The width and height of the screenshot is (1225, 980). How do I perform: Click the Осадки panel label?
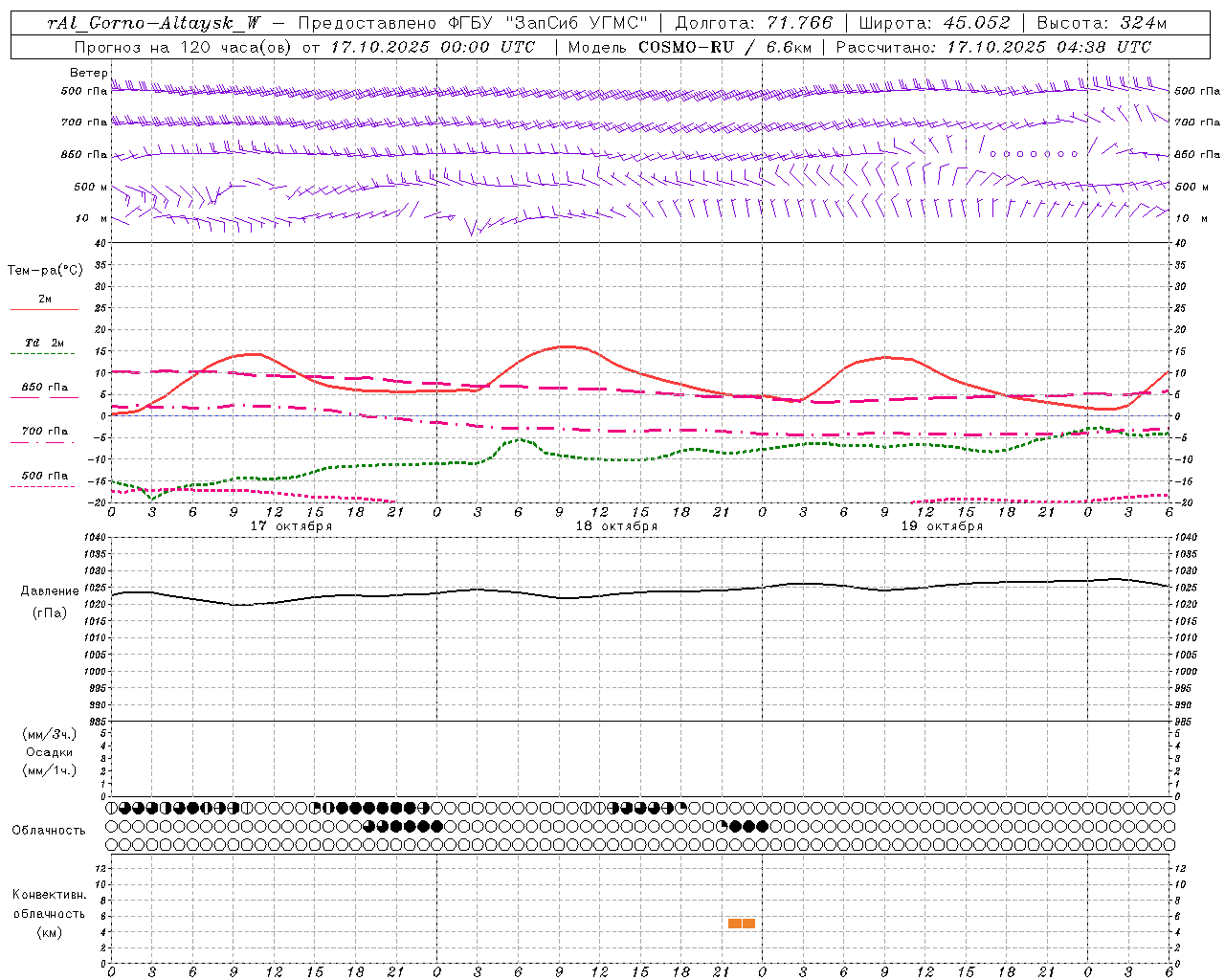click(49, 752)
